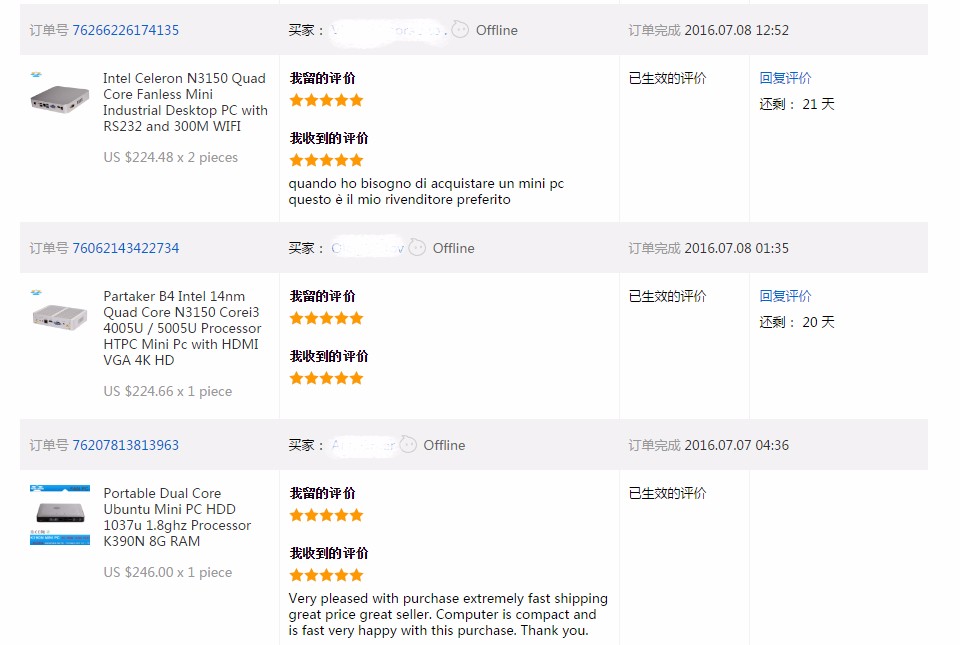The width and height of the screenshot is (960, 645).
Task: Open order number 76266226174135 link
Action: coord(126,30)
